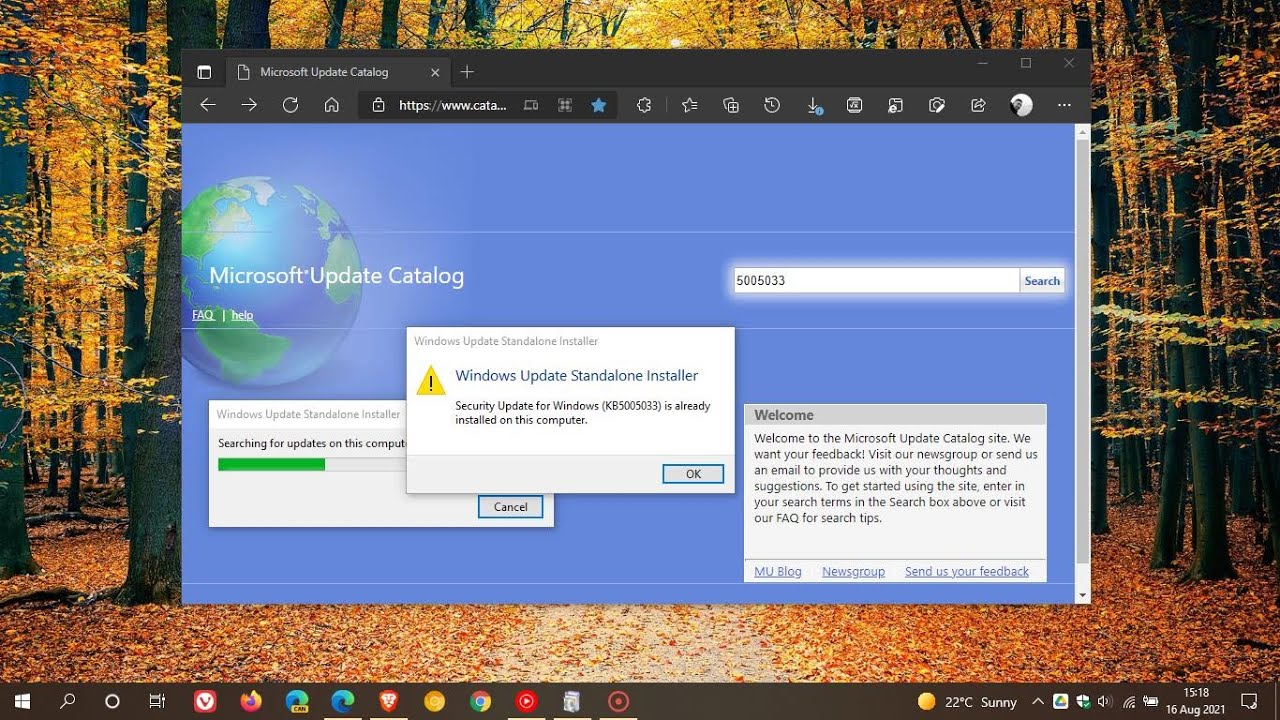Open the Math Solver toolbar icon
1280x720 pixels.
pos(855,105)
